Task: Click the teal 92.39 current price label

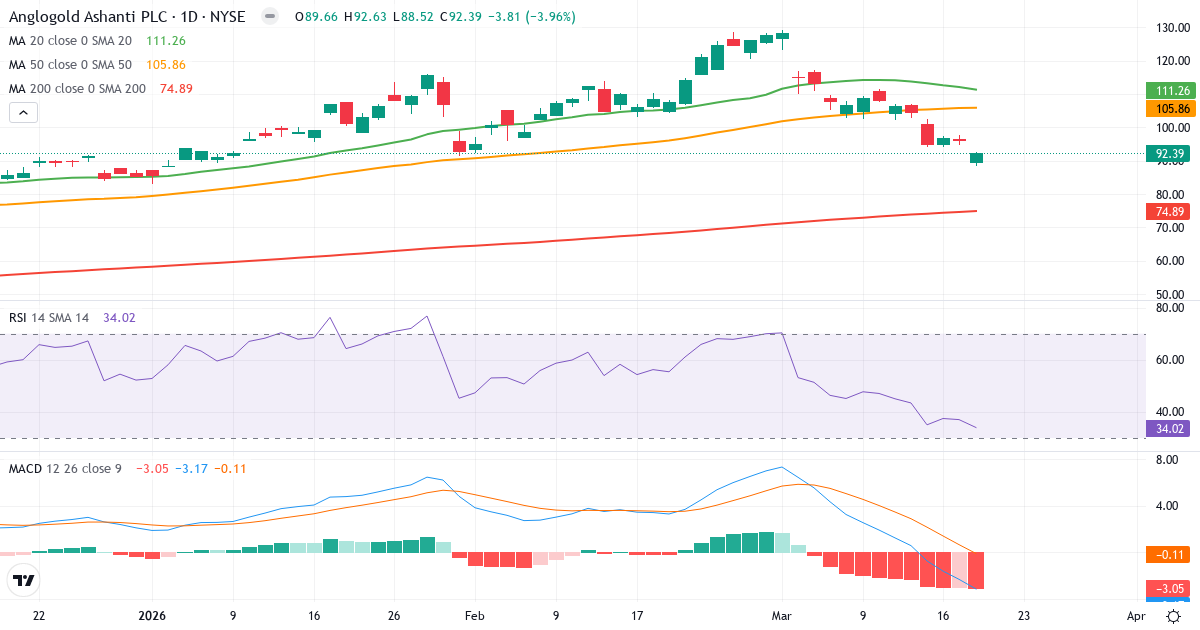Action: pos(1167,154)
